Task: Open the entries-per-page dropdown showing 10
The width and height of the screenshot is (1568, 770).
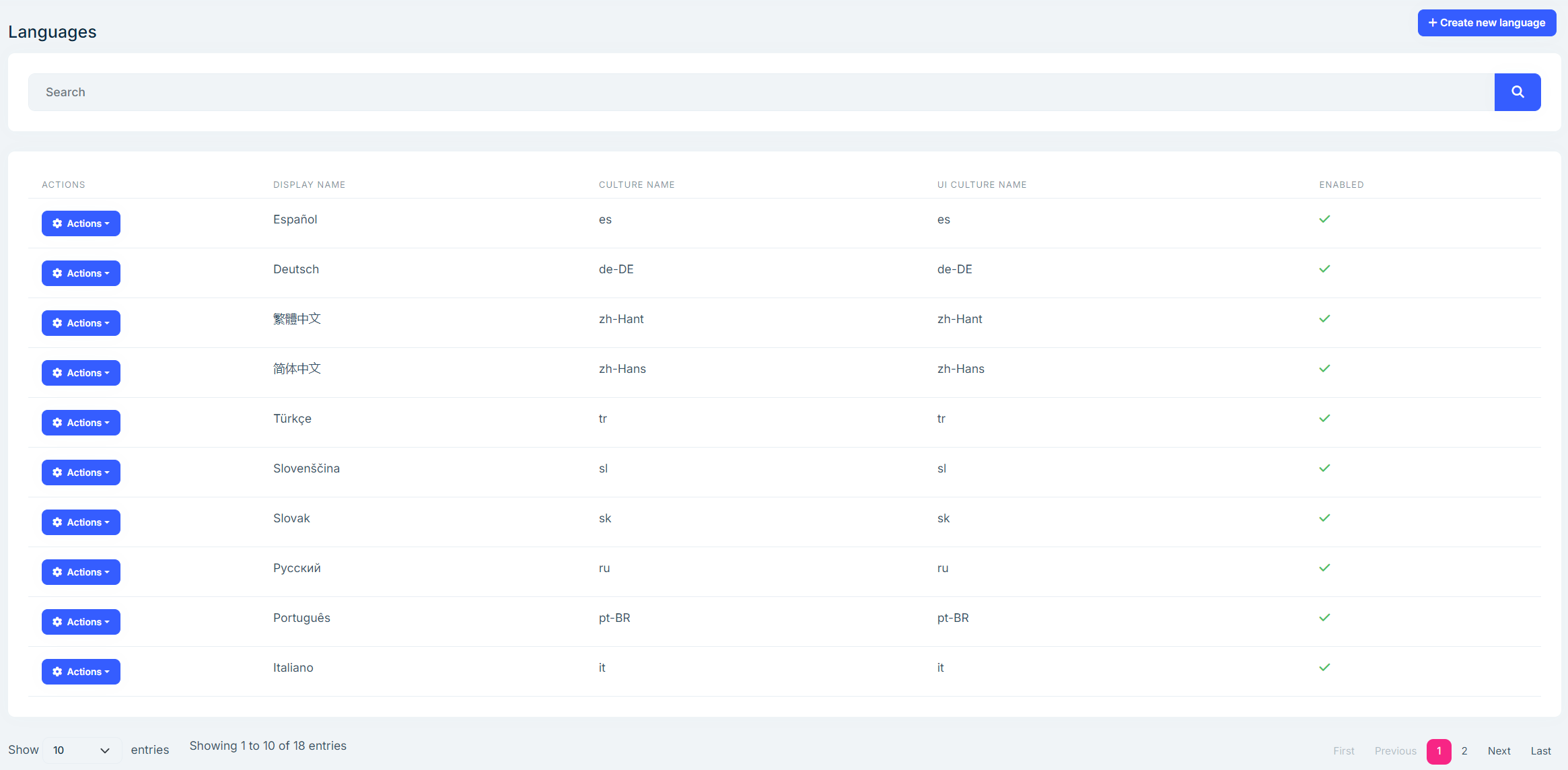Action: click(x=81, y=750)
